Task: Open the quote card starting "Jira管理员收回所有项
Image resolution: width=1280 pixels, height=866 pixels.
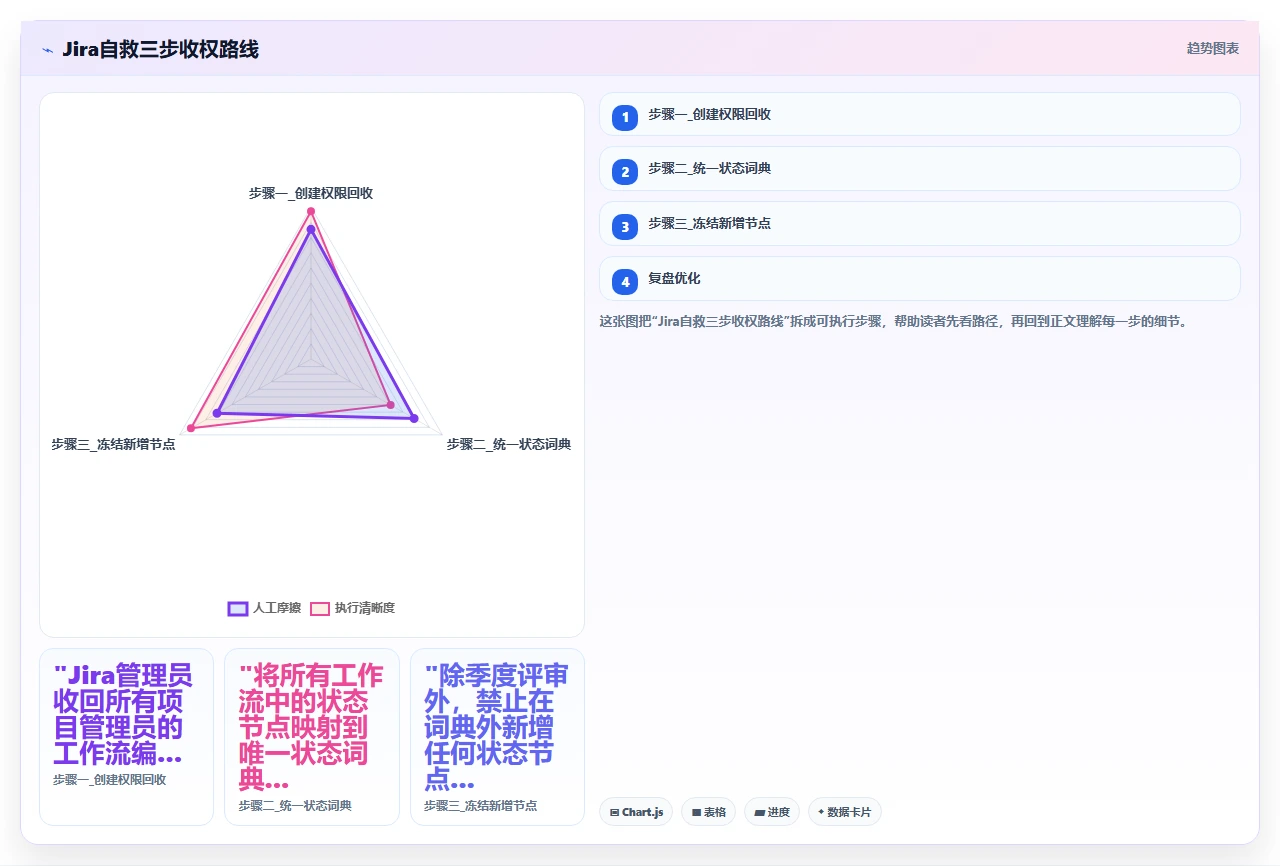Action: pos(126,737)
